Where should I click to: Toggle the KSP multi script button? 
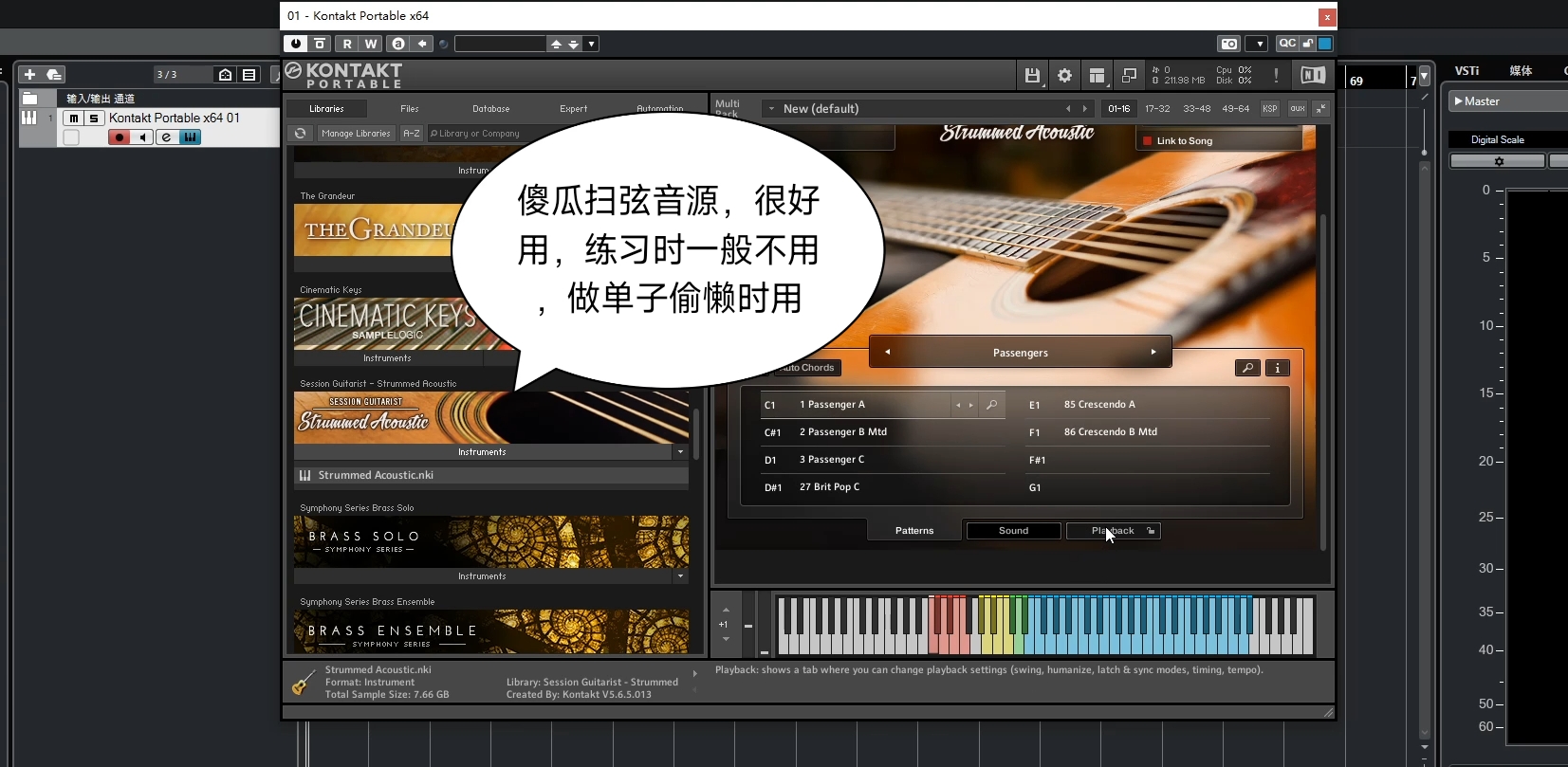(x=1269, y=109)
